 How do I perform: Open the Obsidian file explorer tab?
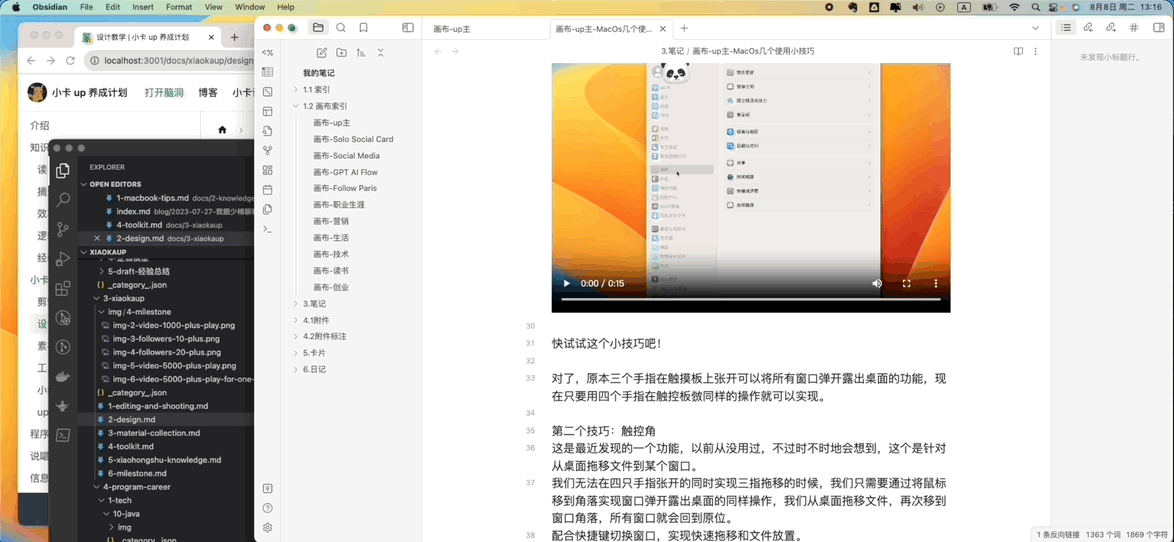318,28
